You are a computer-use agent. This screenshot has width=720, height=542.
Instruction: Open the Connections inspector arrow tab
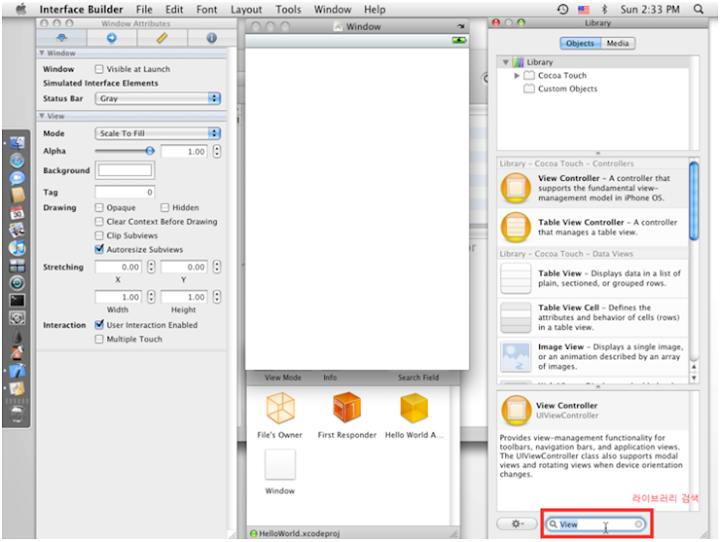coord(112,38)
